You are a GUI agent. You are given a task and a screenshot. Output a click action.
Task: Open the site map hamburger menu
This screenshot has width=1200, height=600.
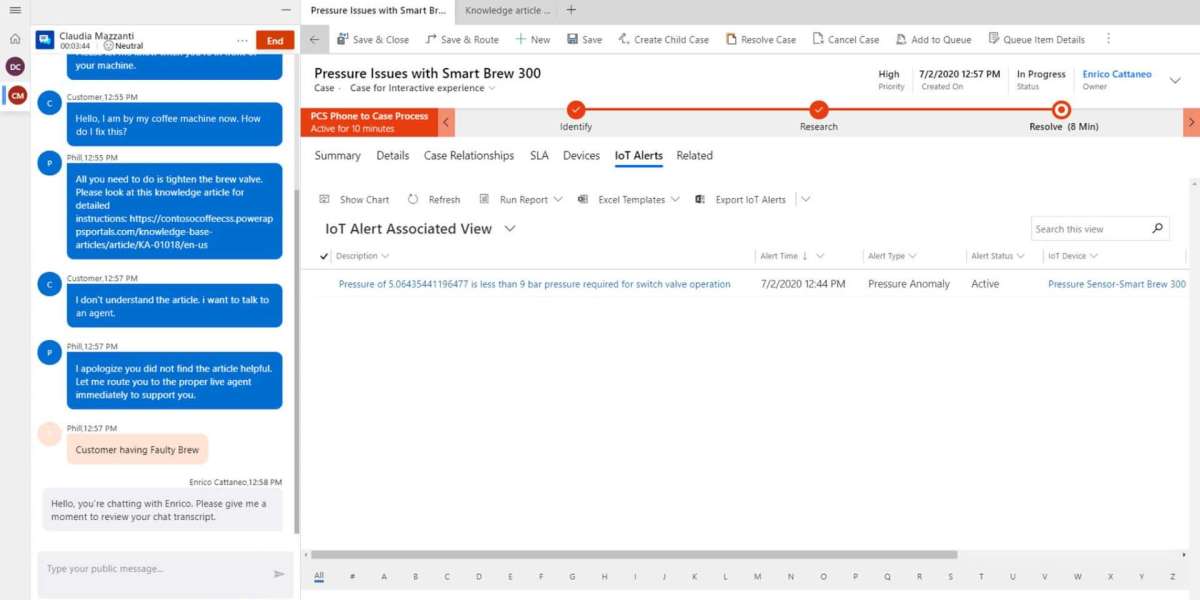[x=14, y=10]
